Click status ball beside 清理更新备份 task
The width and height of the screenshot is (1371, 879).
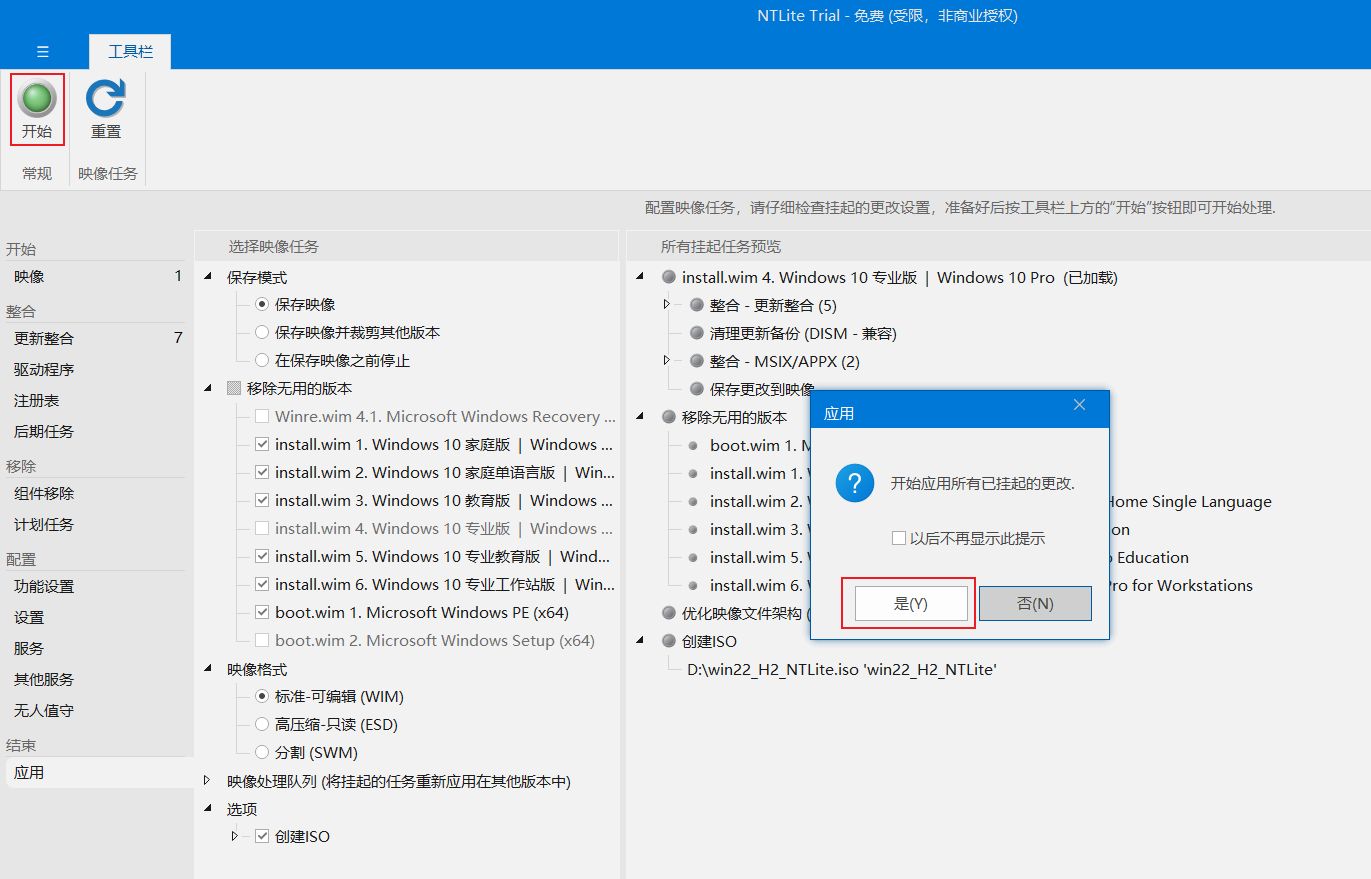[697, 333]
